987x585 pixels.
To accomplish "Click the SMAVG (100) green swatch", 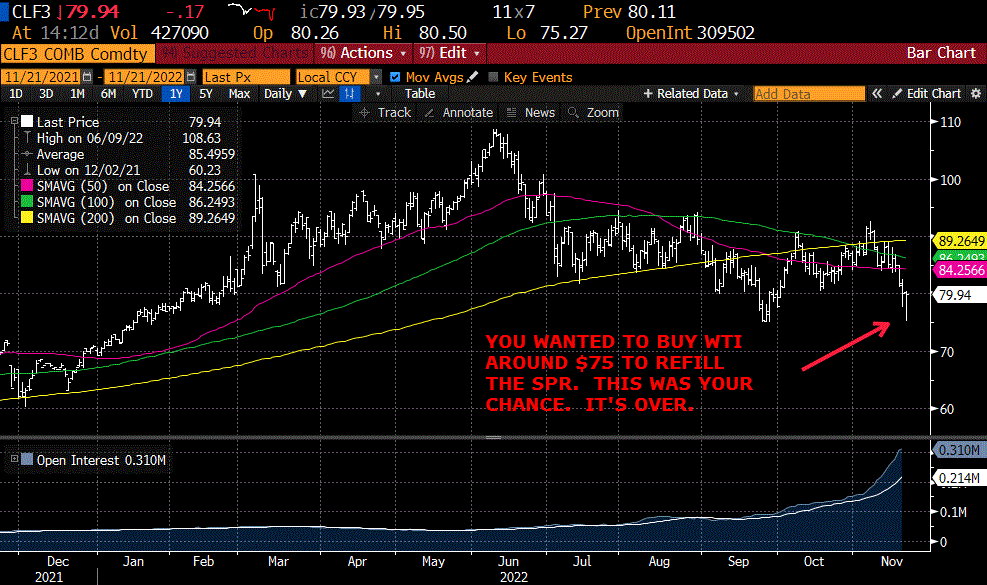I will [x=27, y=202].
